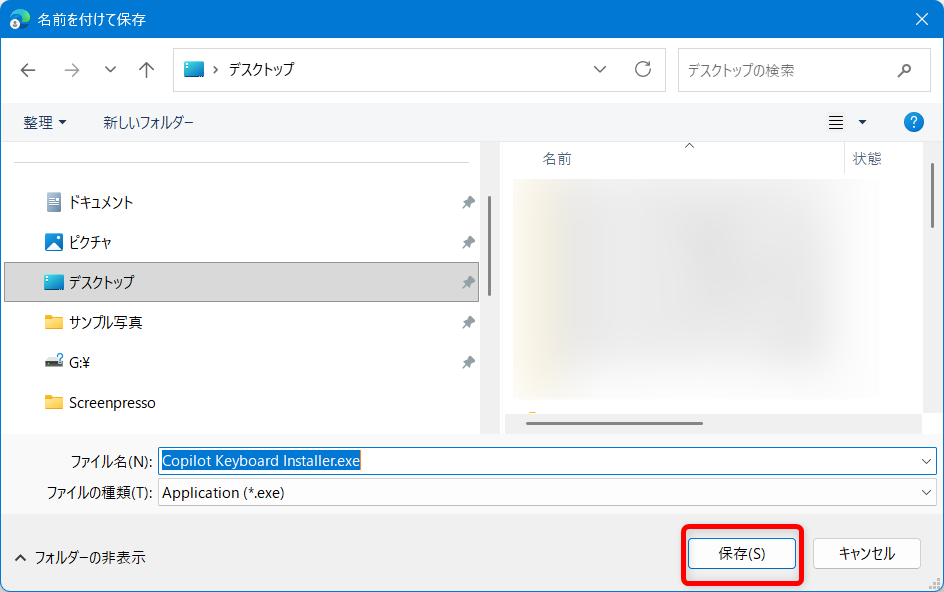Image resolution: width=944 pixels, height=592 pixels.
Task: Click the pin icon next to G:¥
Action: [x=468, y=363]
